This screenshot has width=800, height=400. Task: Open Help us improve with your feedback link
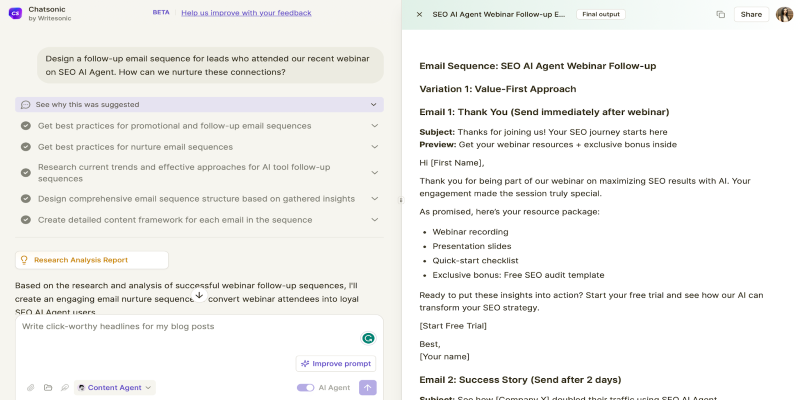click(246, 13)
